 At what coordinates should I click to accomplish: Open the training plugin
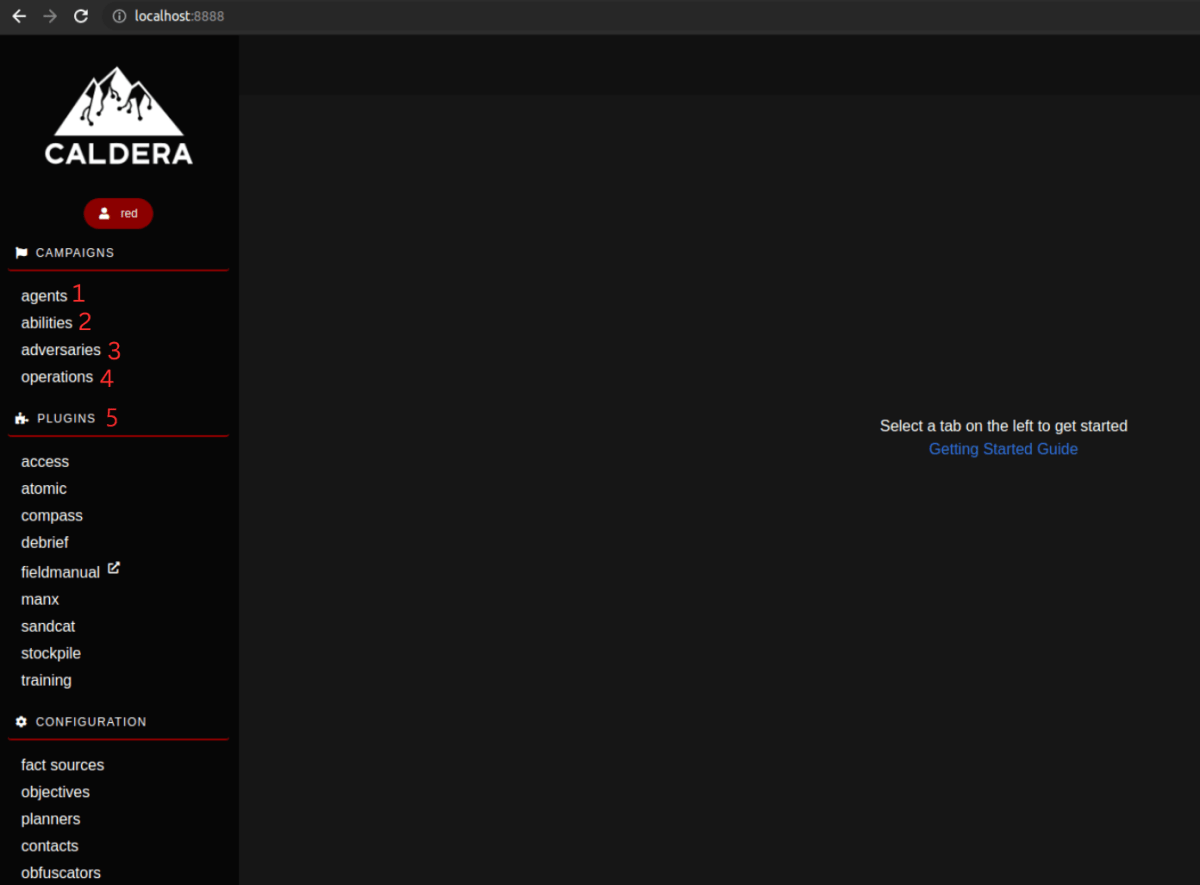tap(46, 680)
